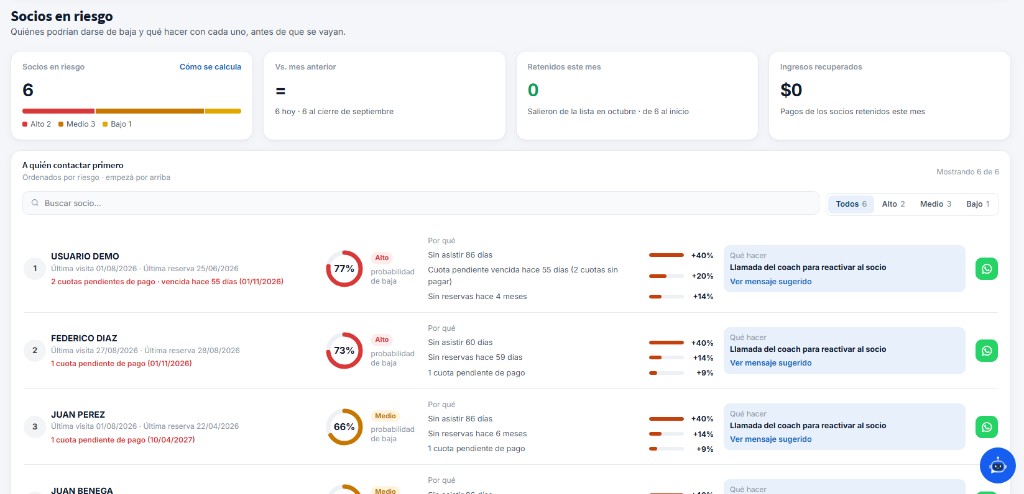The height and width of the screenshot is (494, 1024).
Task: Click the FEDERICO DIAZ member name
Action: [84, 338]
